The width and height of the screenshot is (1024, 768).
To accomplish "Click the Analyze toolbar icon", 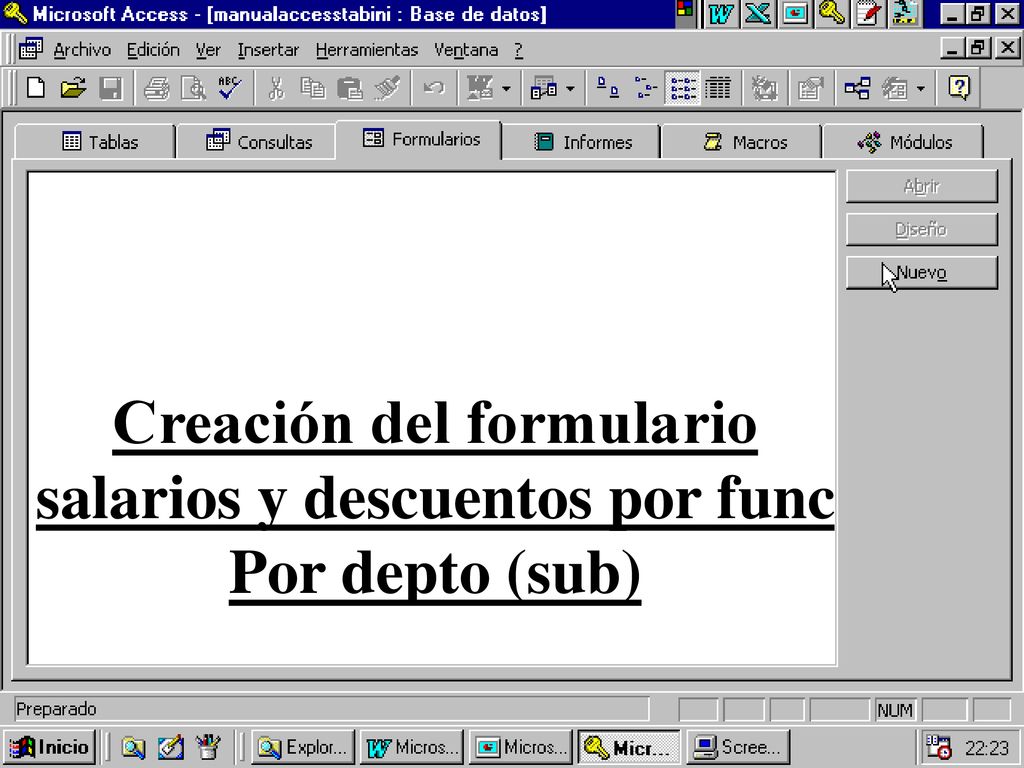I will coord(543,88).
